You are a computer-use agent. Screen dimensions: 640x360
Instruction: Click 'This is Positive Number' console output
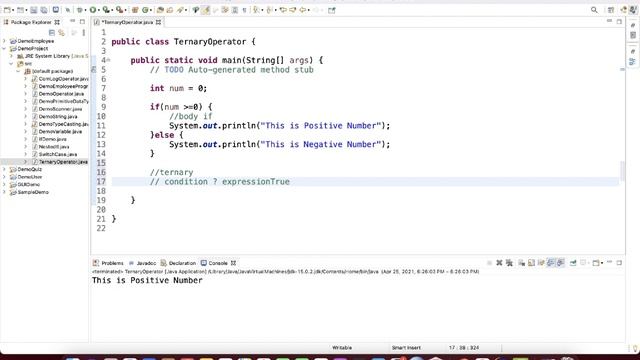[x=147, y=280]
